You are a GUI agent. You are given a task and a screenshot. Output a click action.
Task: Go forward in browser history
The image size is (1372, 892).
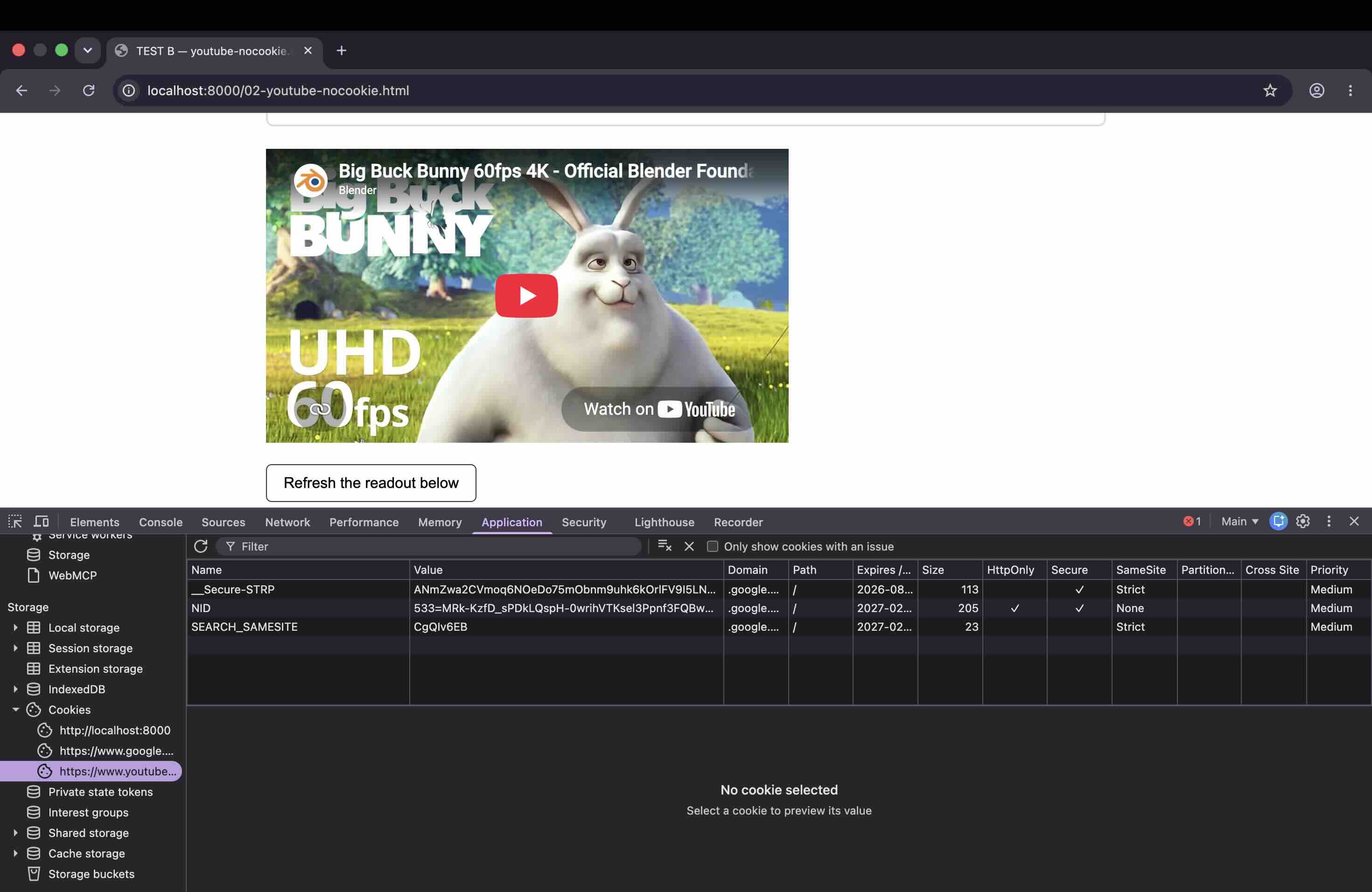(55, 91)
